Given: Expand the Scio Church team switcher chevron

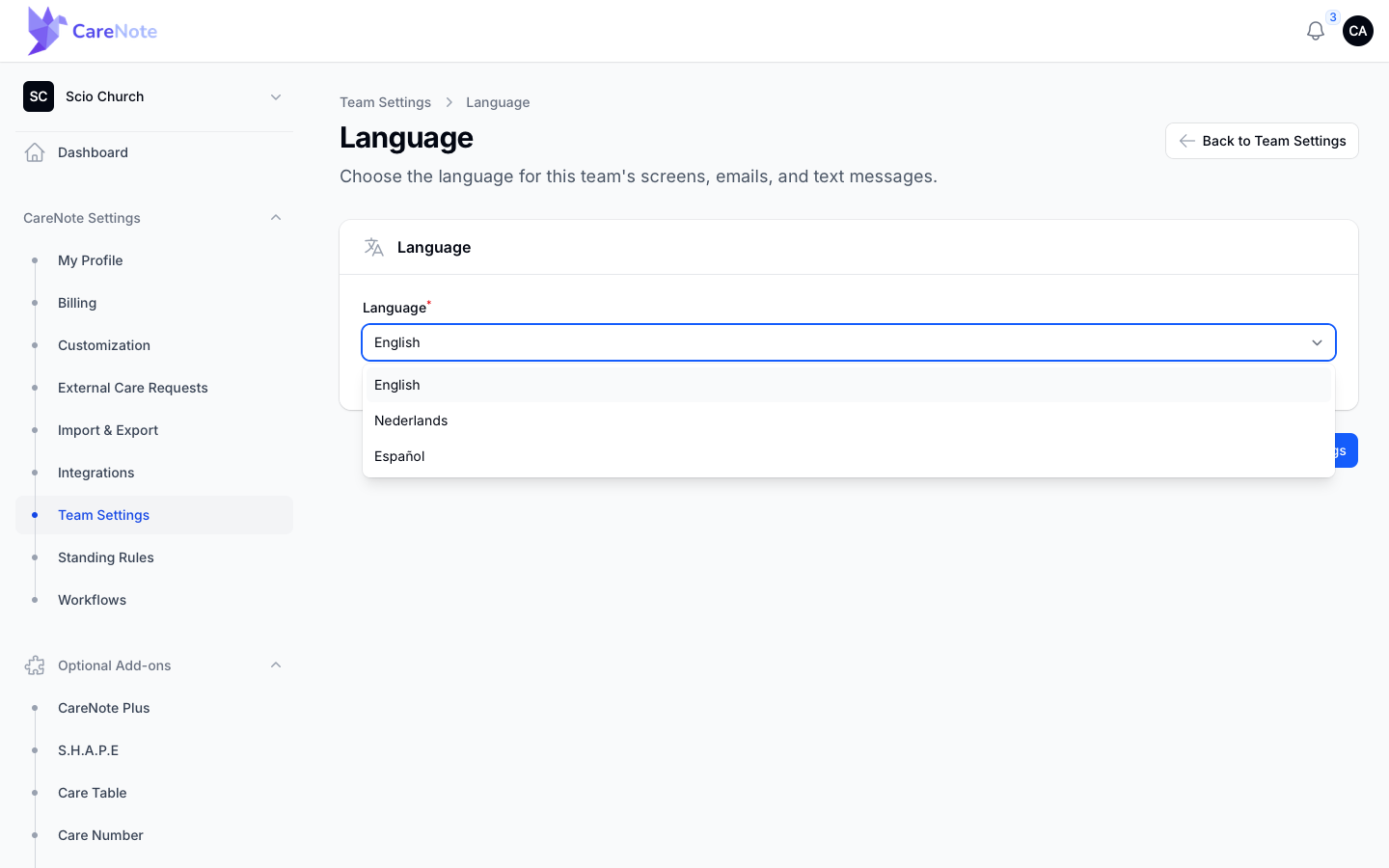Looking at the screenshot, I should 276,96.
